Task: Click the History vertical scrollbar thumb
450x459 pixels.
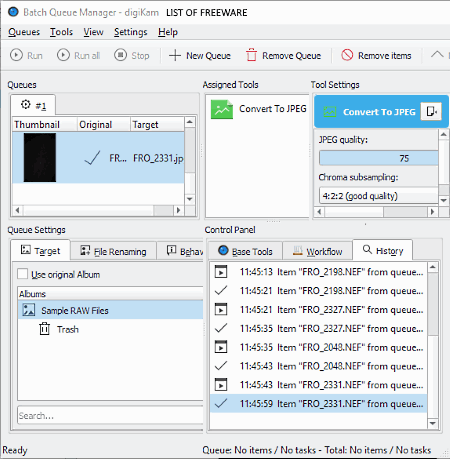Action: 433,304
